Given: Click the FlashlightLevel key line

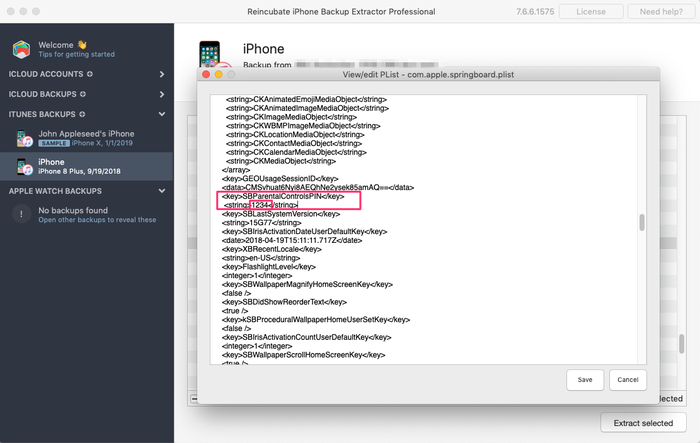Looking at the screenshot, I should pos(269,267).
